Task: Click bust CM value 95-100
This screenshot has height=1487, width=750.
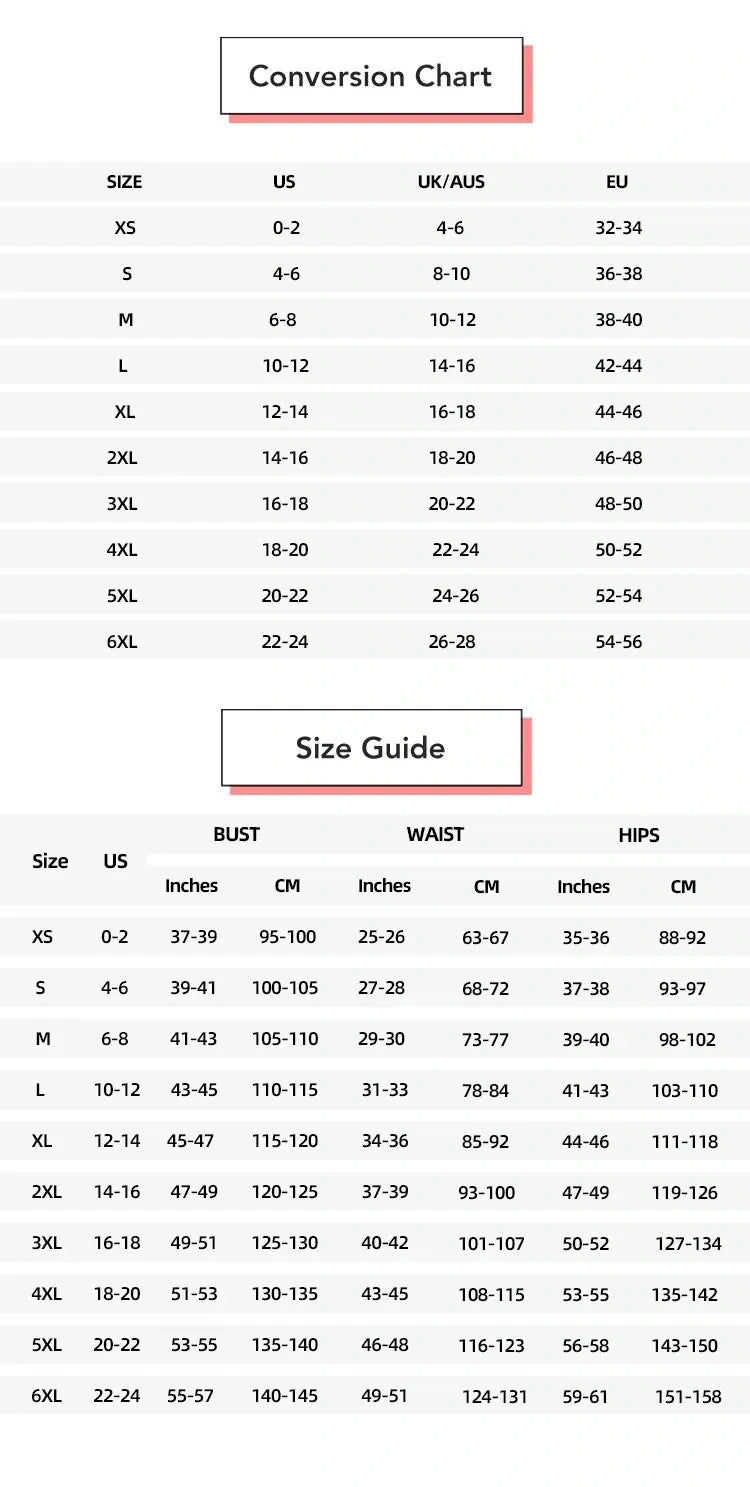Action: coord(287,937)
